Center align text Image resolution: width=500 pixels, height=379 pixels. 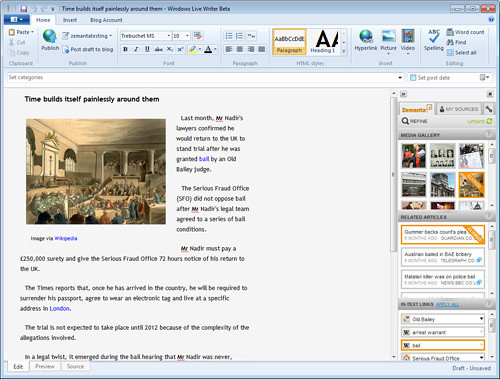click(240, 49)
